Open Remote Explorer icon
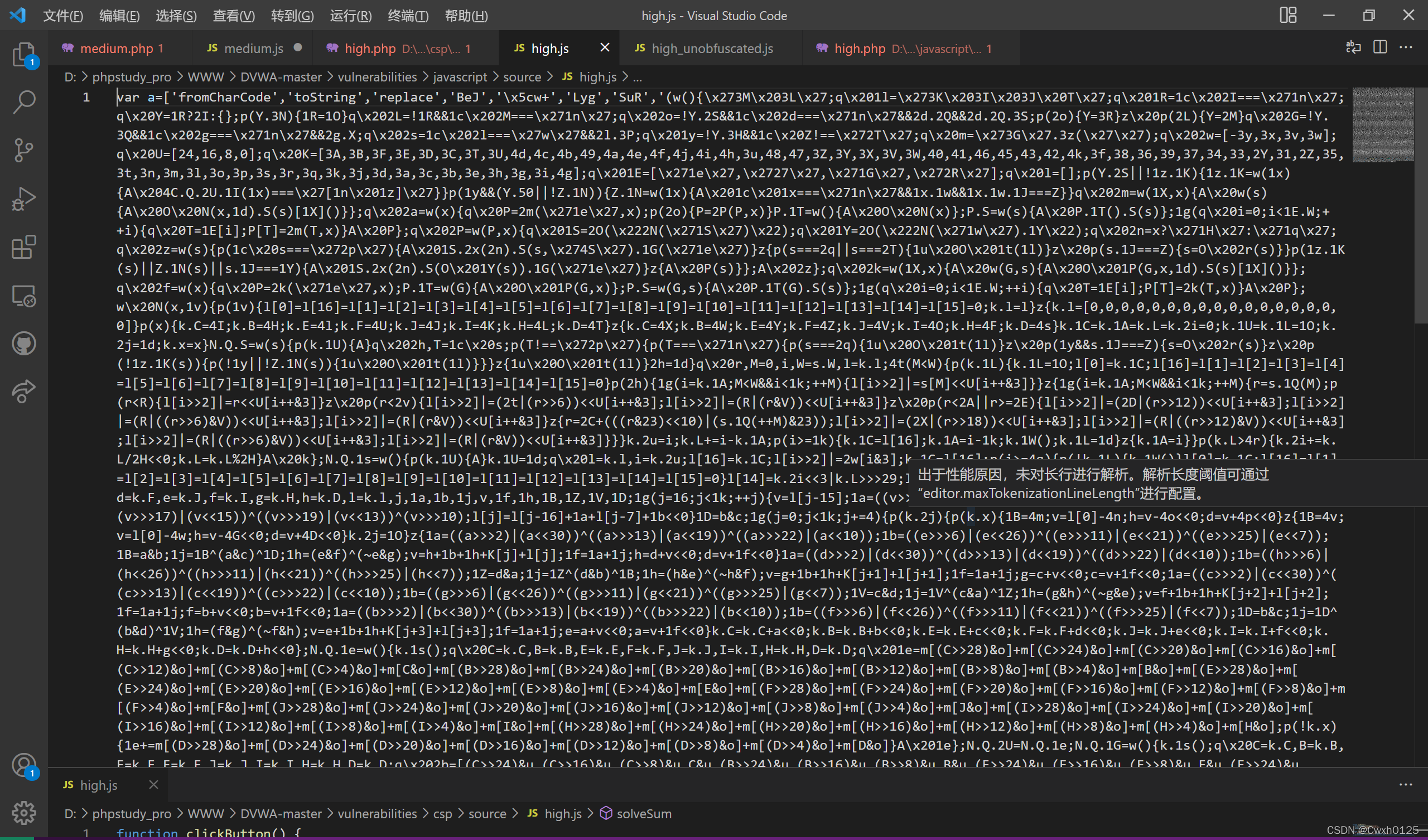 (24, 295)
